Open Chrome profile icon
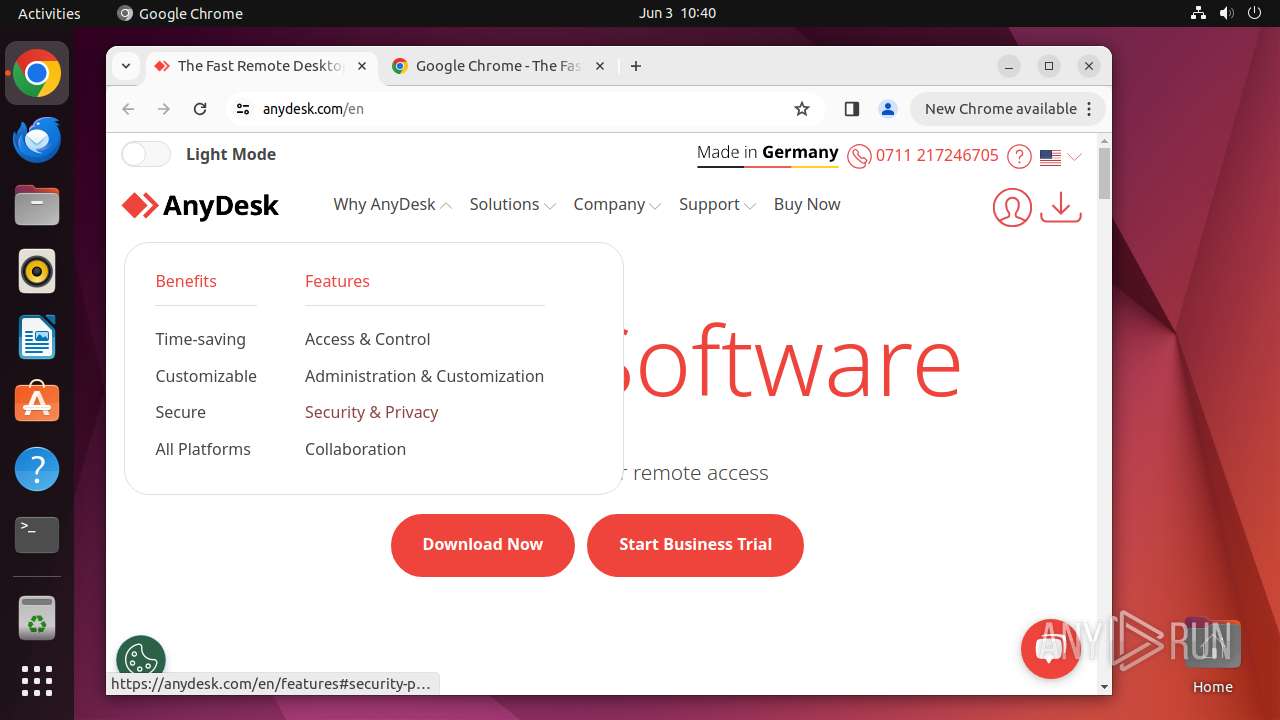Image resolution: width=1280 pixels, height=720 pixels. [x=887, y=109]
